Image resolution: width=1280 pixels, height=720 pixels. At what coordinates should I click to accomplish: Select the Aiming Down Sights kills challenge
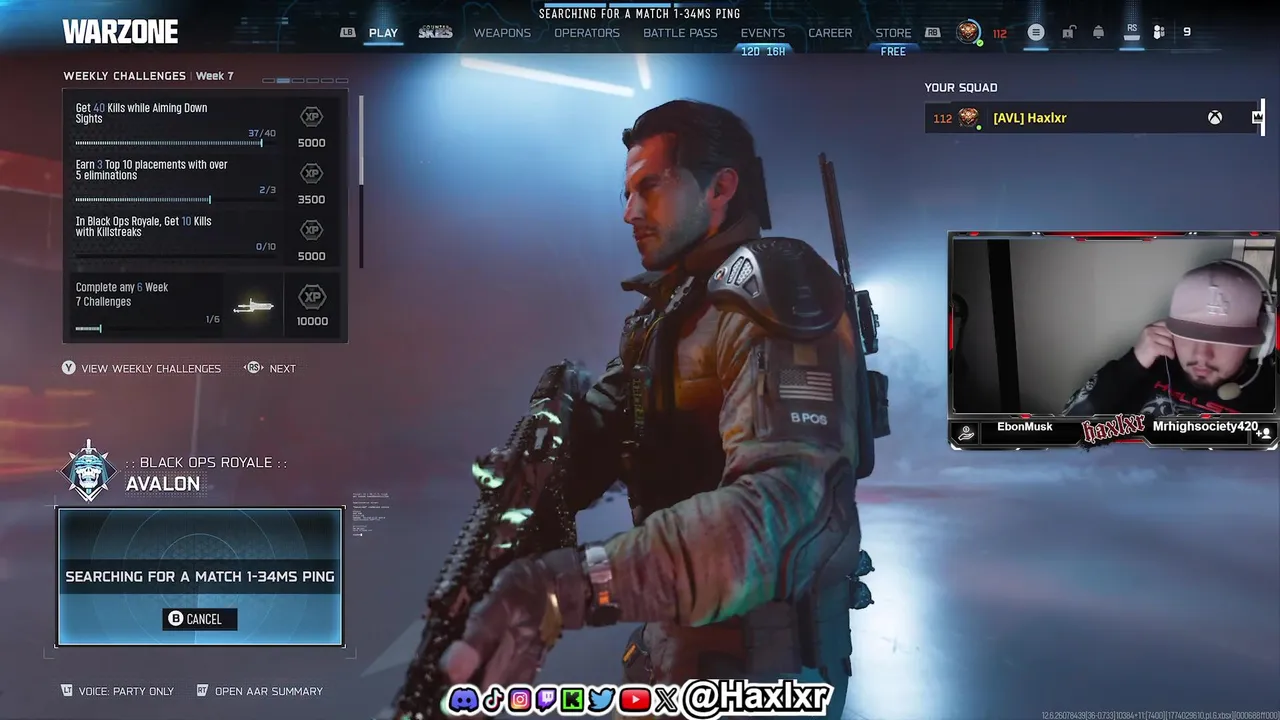pyautogui.click(x=205, y=123)
